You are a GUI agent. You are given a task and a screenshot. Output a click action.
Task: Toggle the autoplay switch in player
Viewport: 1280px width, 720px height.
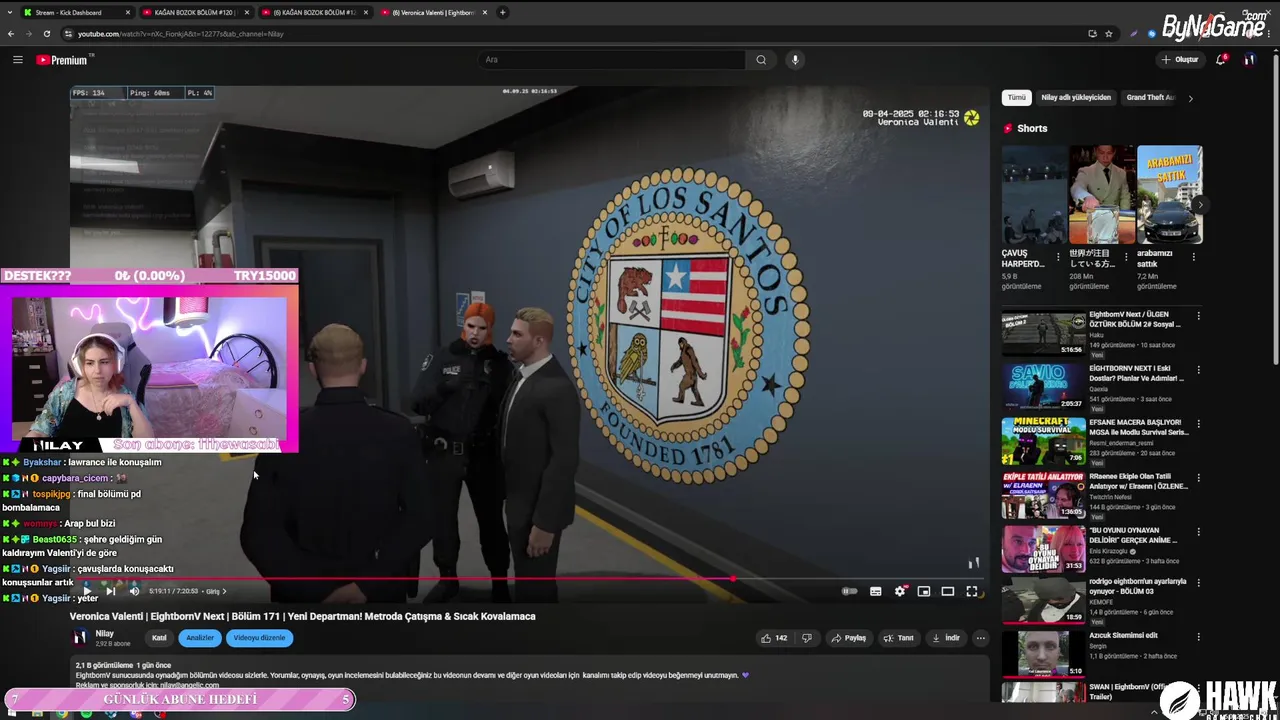click(x=850, y=591)
